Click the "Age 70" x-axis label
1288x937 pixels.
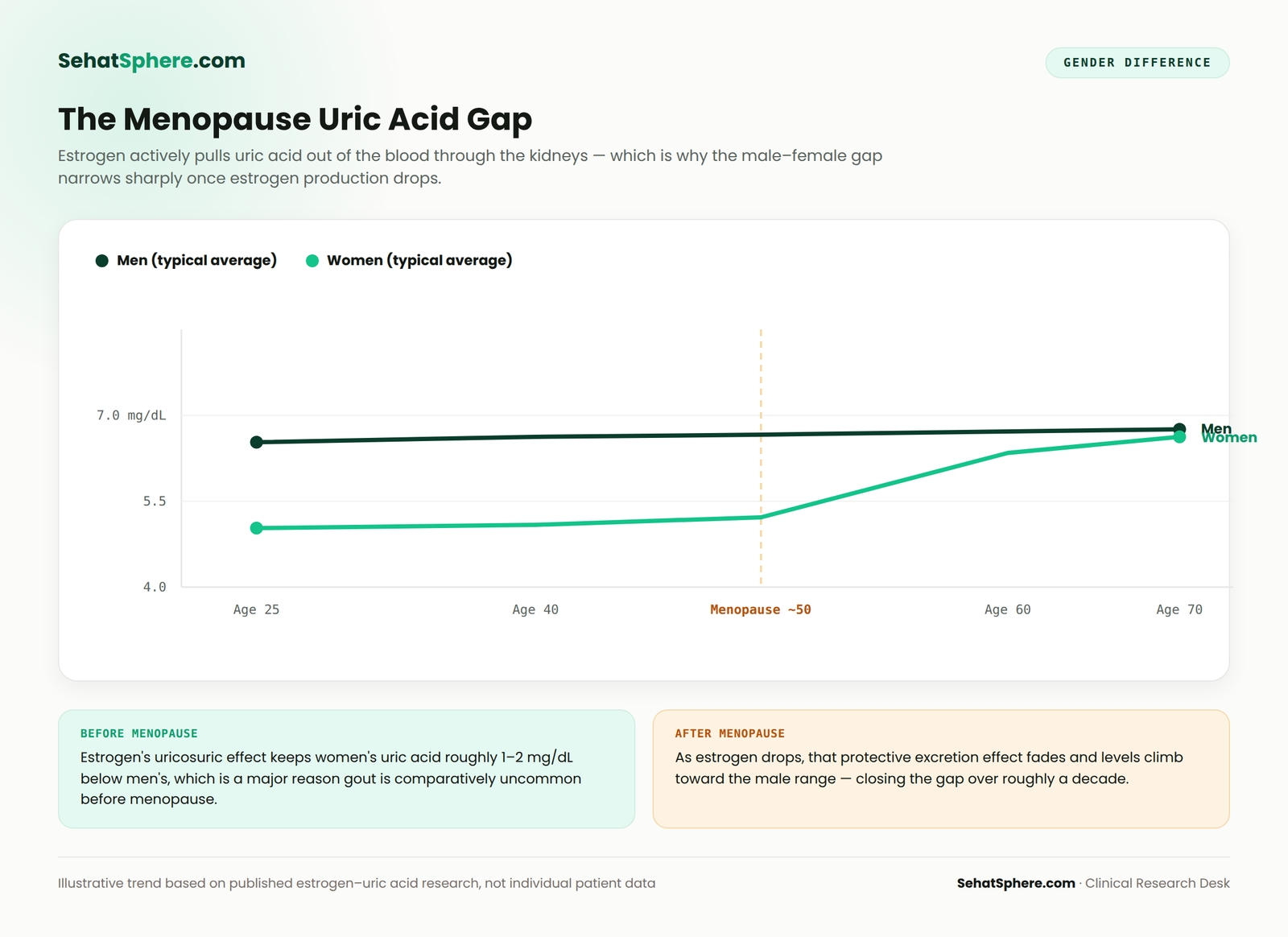(x=1179, y=610)
